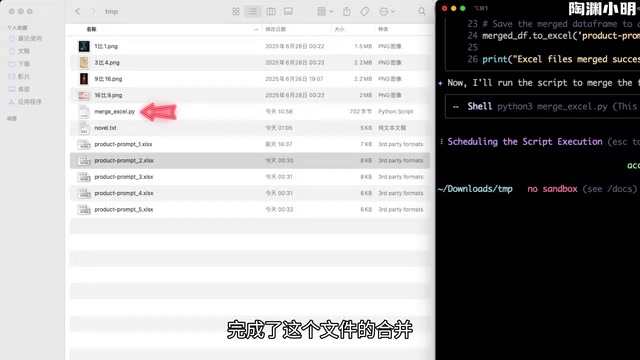Click the product-prompt_4.xlsx file icon

[x=84, y=193]
